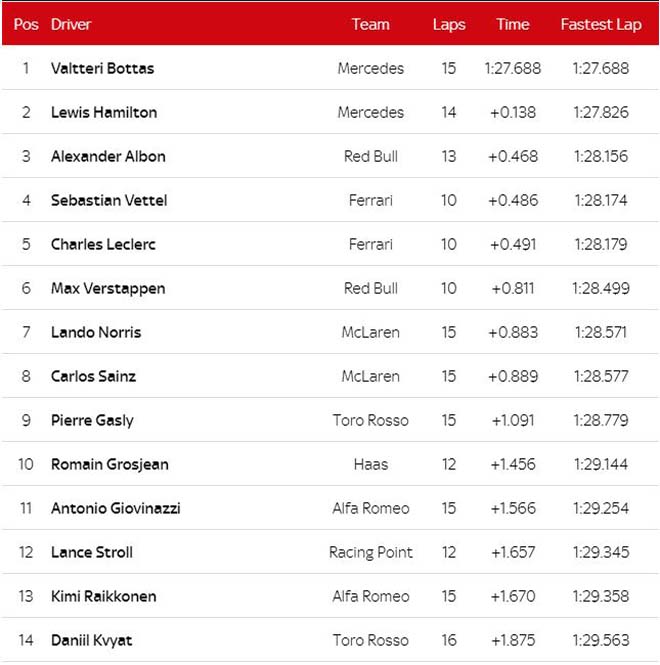
Task: Select Alexander Albon in the table
Action: click(108, 157)
